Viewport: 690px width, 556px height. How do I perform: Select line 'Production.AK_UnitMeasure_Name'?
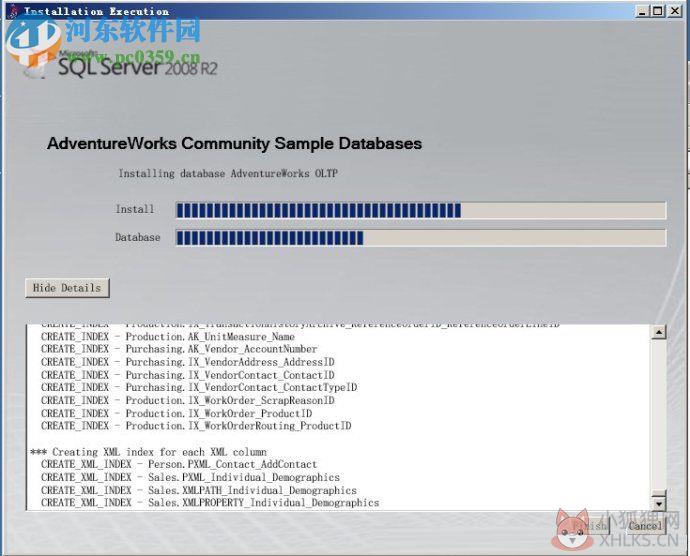pos(168,337)
